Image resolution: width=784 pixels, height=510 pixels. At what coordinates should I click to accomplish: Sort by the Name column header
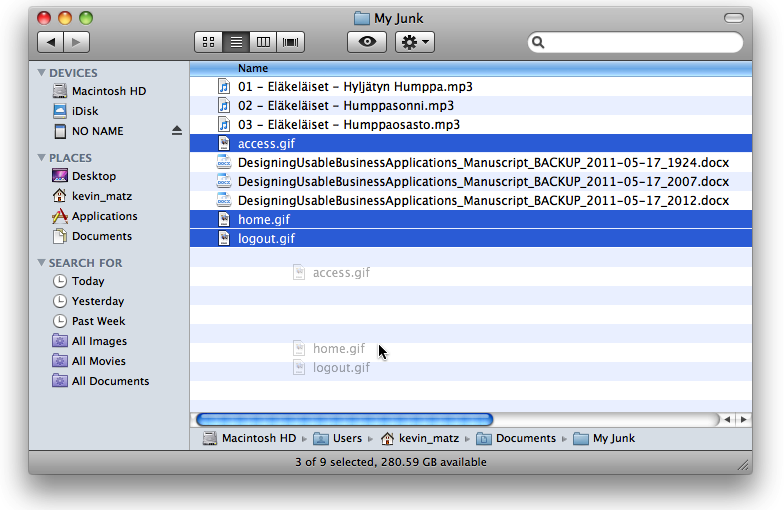[x=470, y=68]
